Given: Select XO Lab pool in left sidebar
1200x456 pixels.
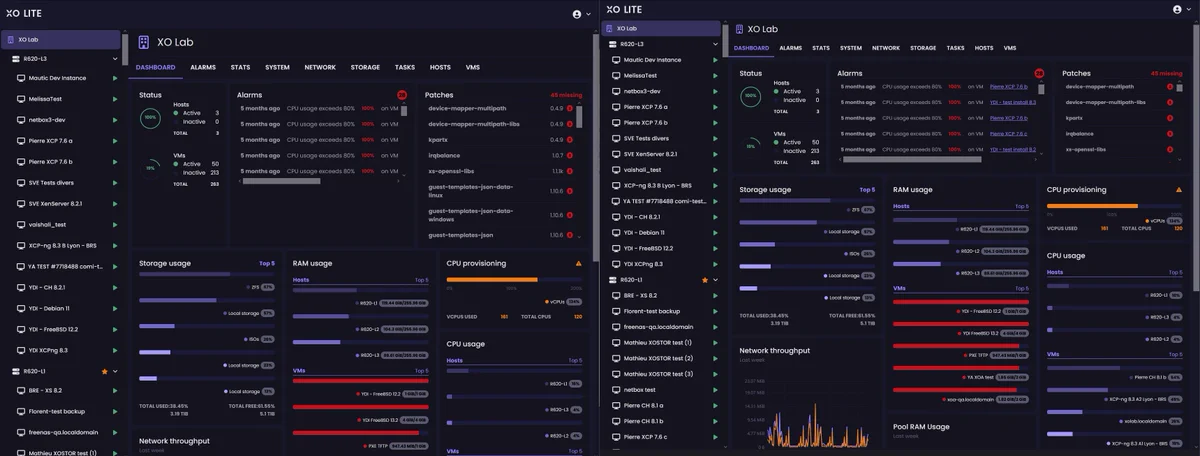Looking at the screenshot, I should 60,40.
